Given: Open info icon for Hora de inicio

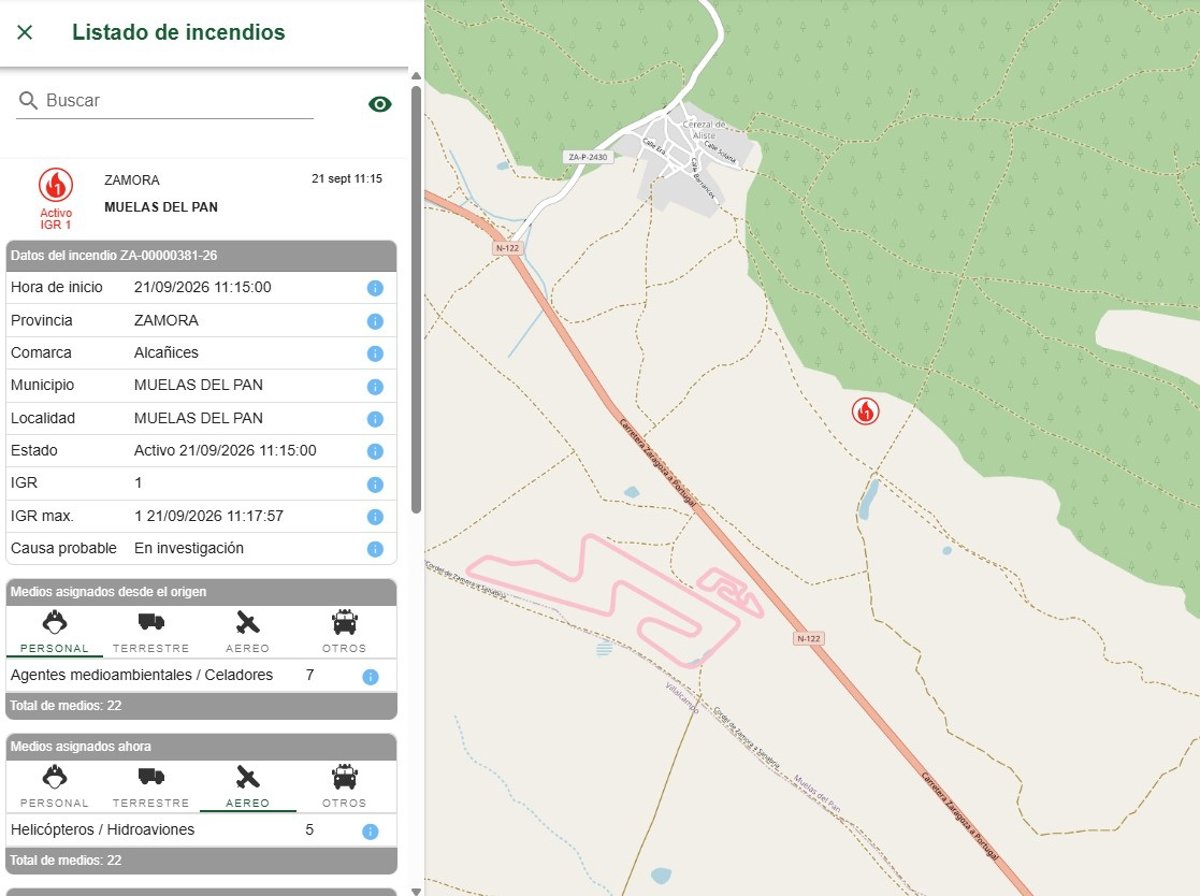Looking at the screenshot, I should [x=375, y=288].
